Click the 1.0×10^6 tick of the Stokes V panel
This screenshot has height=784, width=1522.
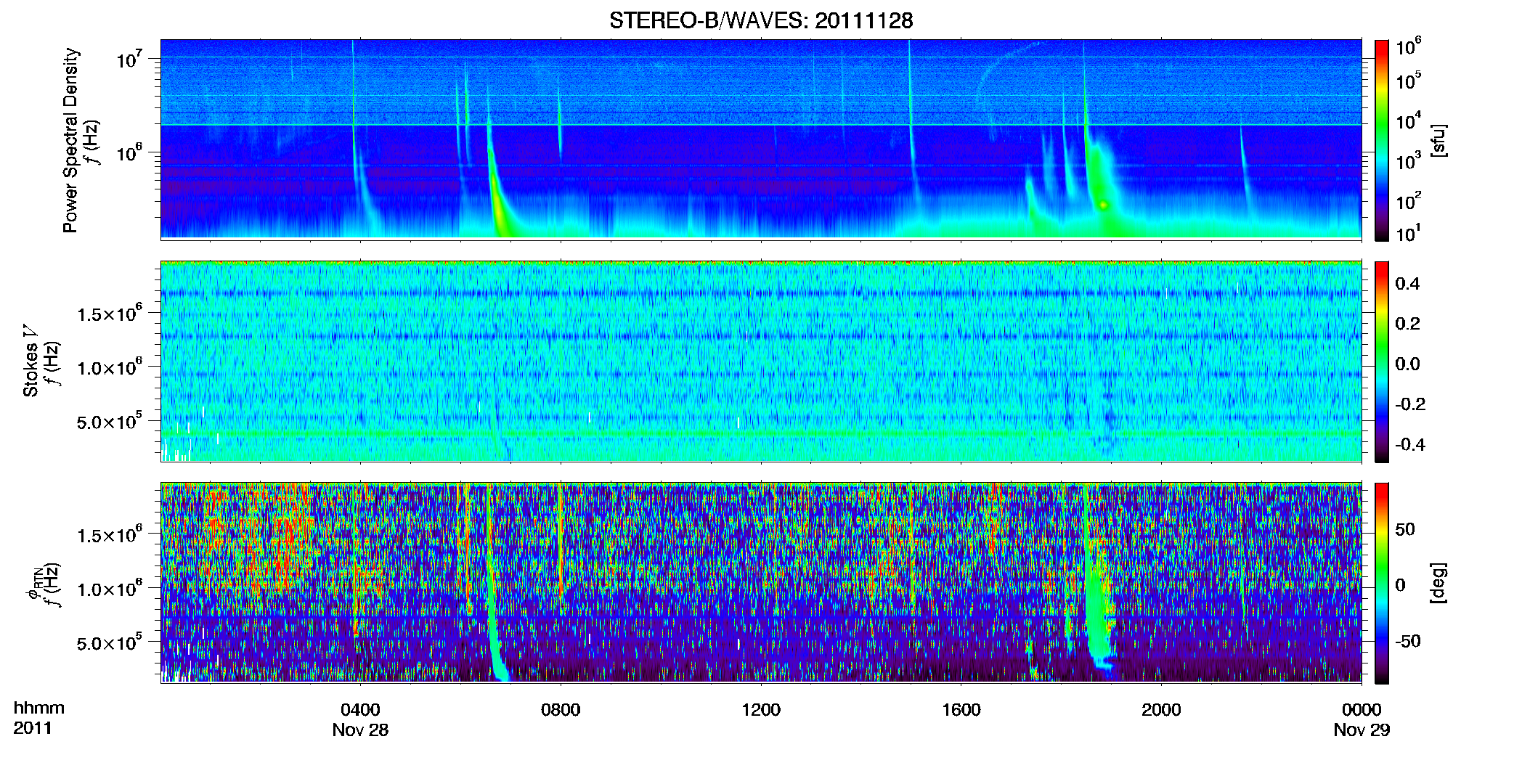[x=110, y=367]
